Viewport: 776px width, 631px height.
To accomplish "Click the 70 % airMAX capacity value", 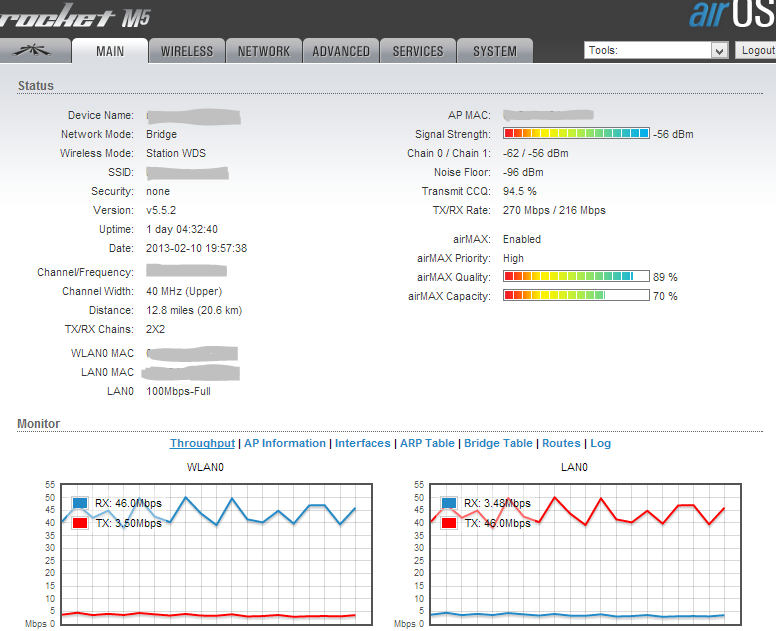I will (x=665, y=296).
